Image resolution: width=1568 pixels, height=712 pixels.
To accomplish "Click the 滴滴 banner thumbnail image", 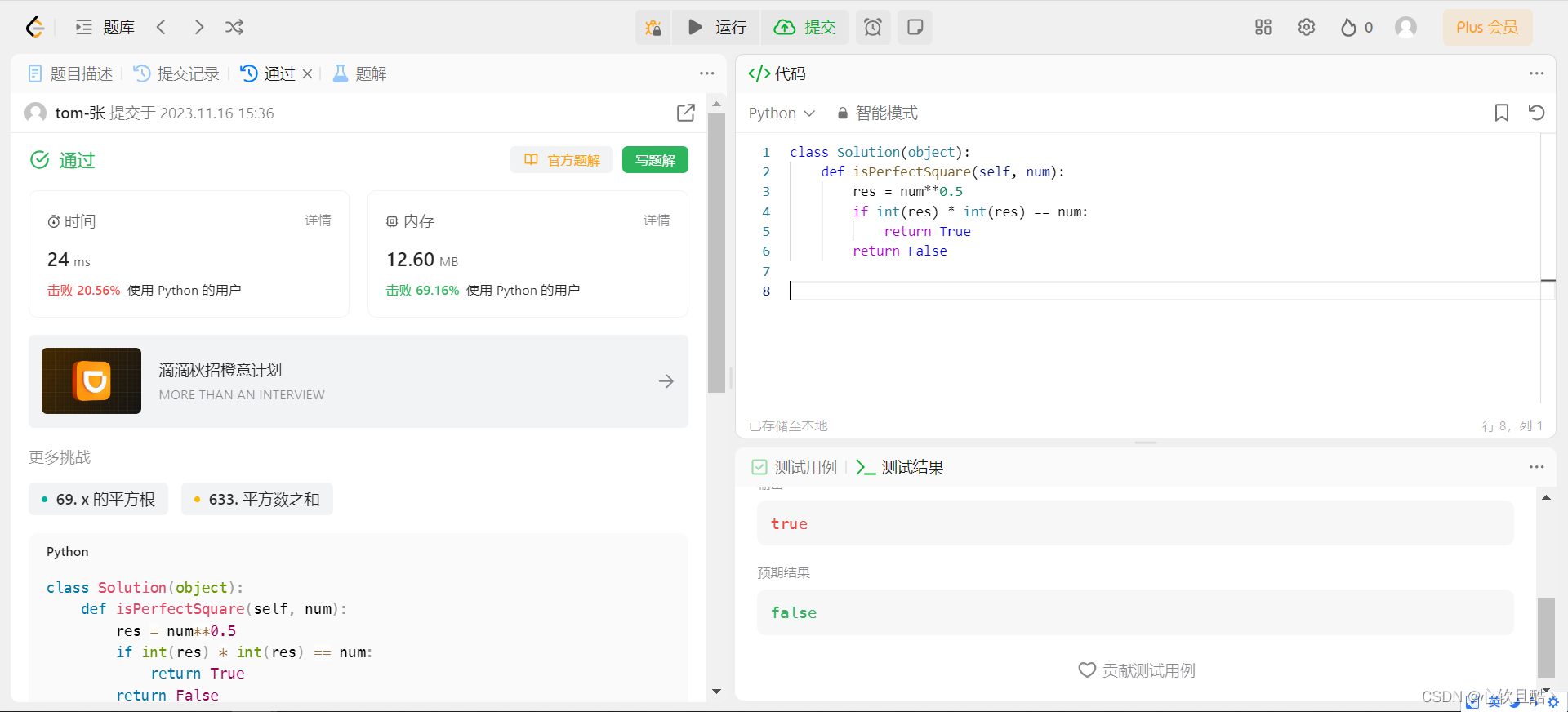I will (x=91, y=381).
